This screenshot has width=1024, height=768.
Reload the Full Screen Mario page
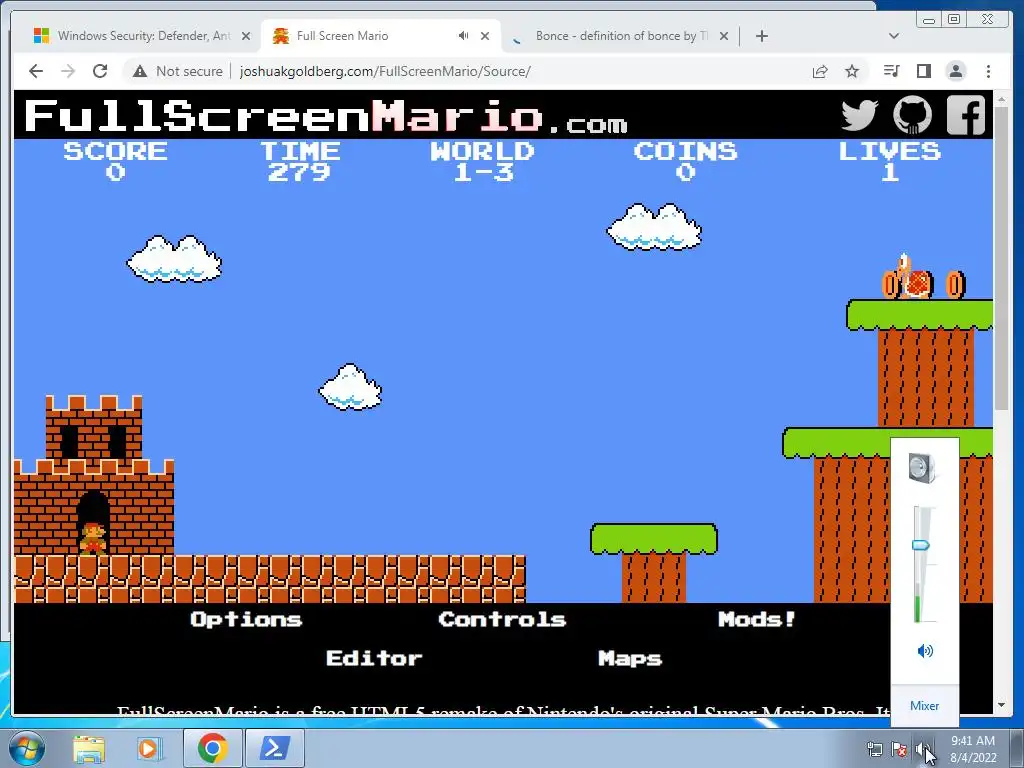100,71
